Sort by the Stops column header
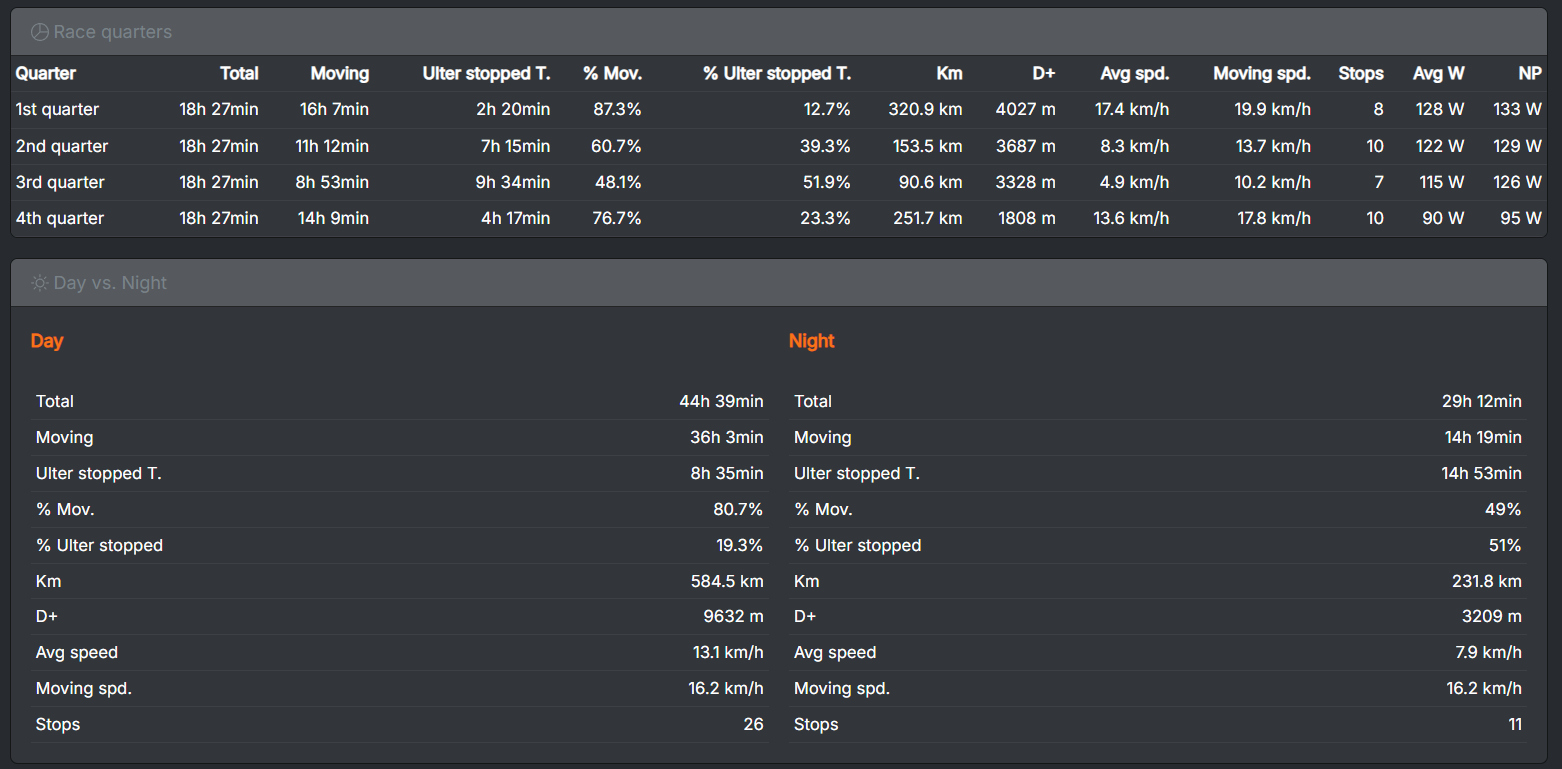The height and width of the screenshot is (769, 1562). 1360,73
